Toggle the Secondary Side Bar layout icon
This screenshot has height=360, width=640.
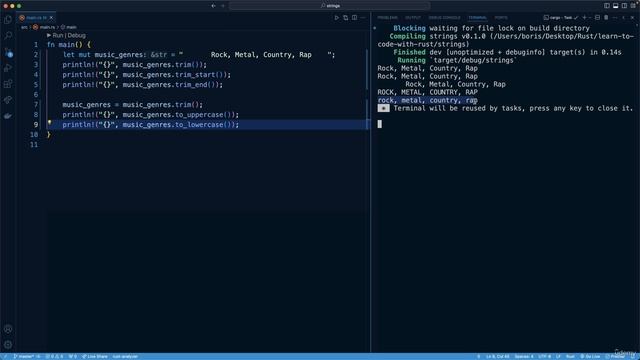(x=624, y=6)
